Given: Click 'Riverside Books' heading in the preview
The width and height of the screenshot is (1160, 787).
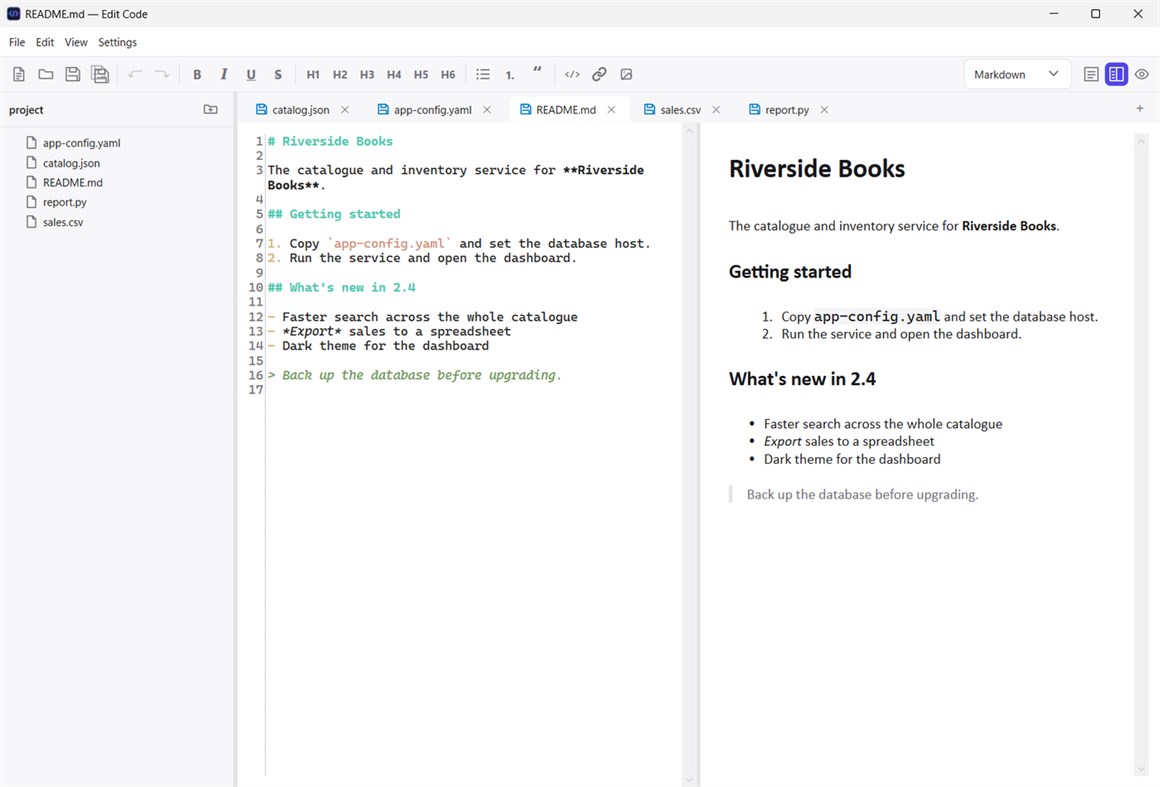Looking at the screenshot, I should [817, 169].
